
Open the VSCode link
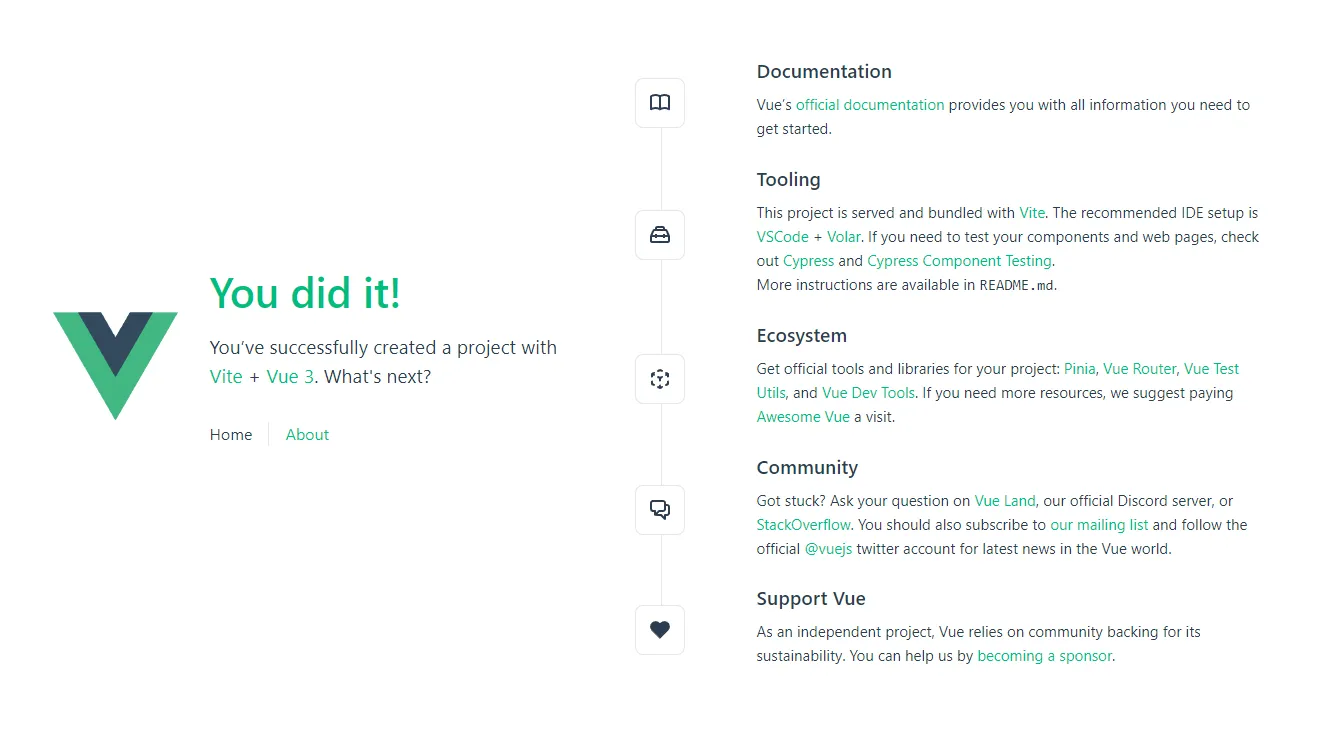[782, 237]
